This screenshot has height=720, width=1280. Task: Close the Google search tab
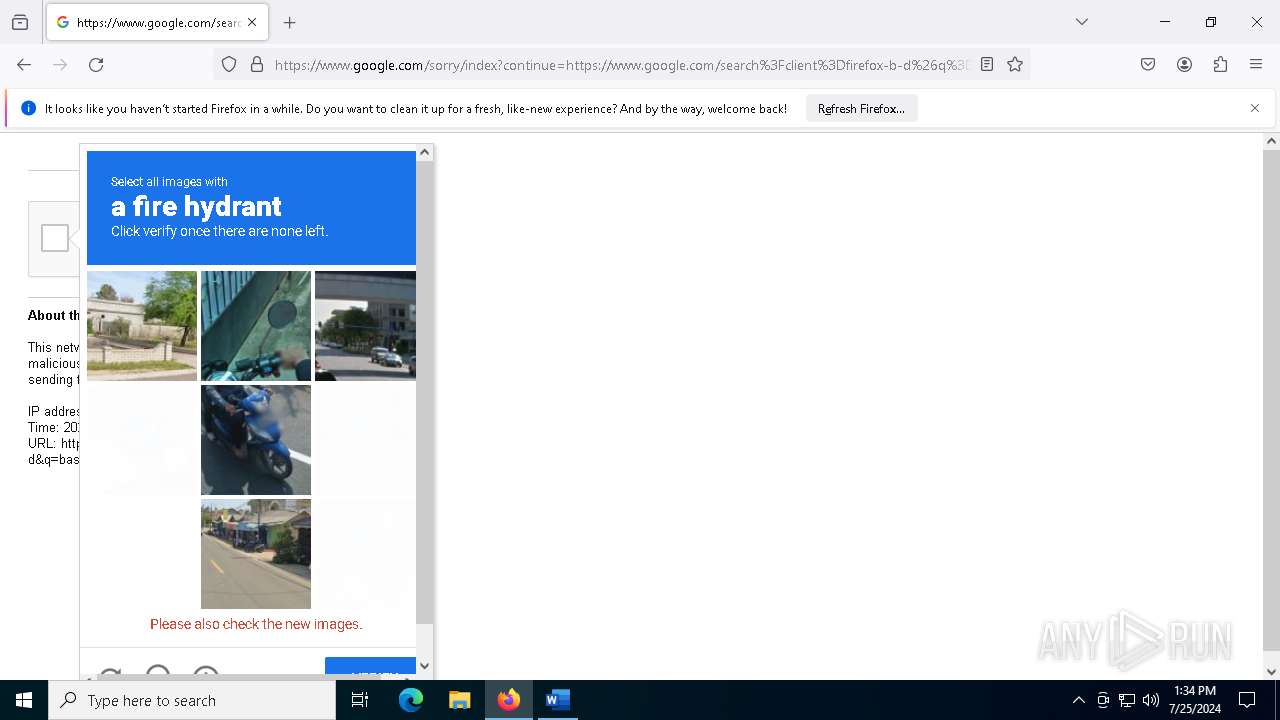[252, 22]
